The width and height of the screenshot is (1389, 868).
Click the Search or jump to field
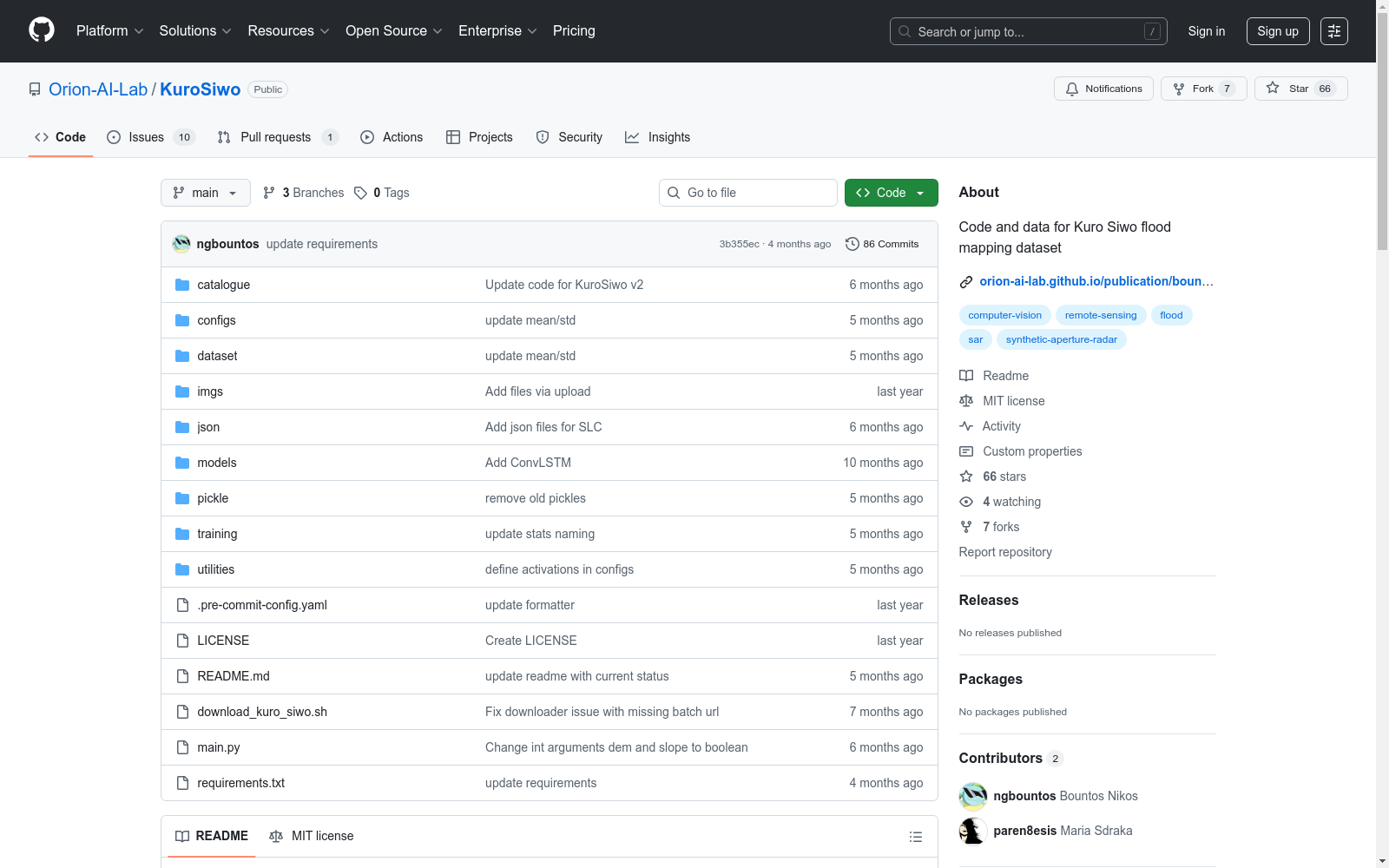[1029, 31]
